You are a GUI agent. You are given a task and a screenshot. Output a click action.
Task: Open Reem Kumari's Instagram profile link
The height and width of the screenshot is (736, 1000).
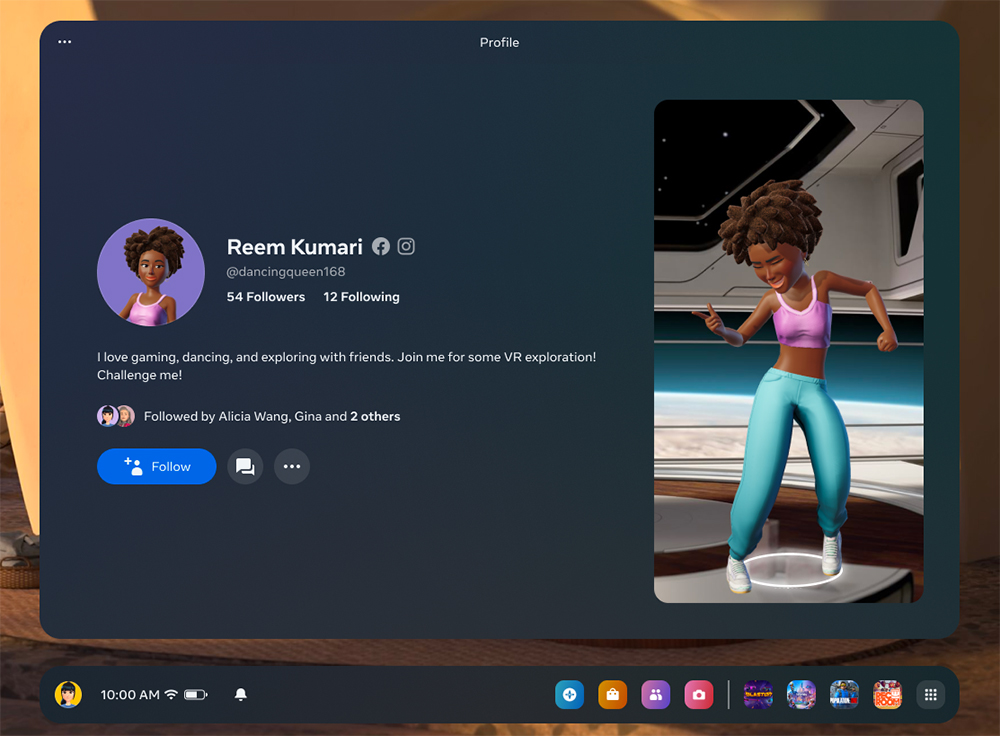coord(406,246)
